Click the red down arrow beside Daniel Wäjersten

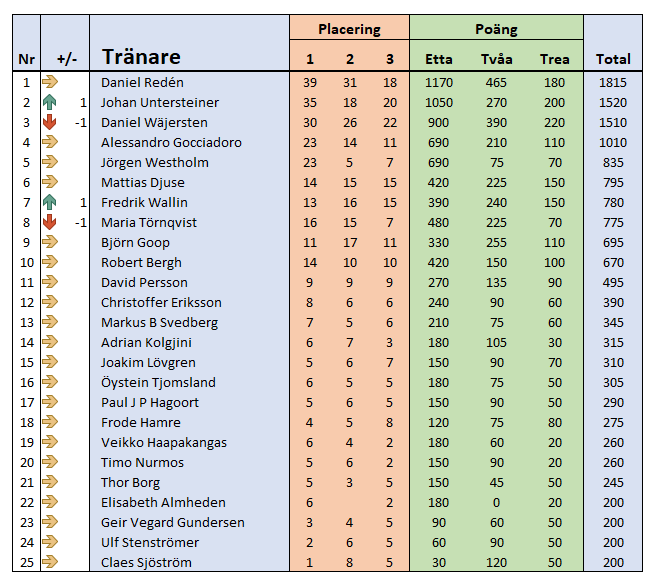pyautogui.click(x=51, y=122)
